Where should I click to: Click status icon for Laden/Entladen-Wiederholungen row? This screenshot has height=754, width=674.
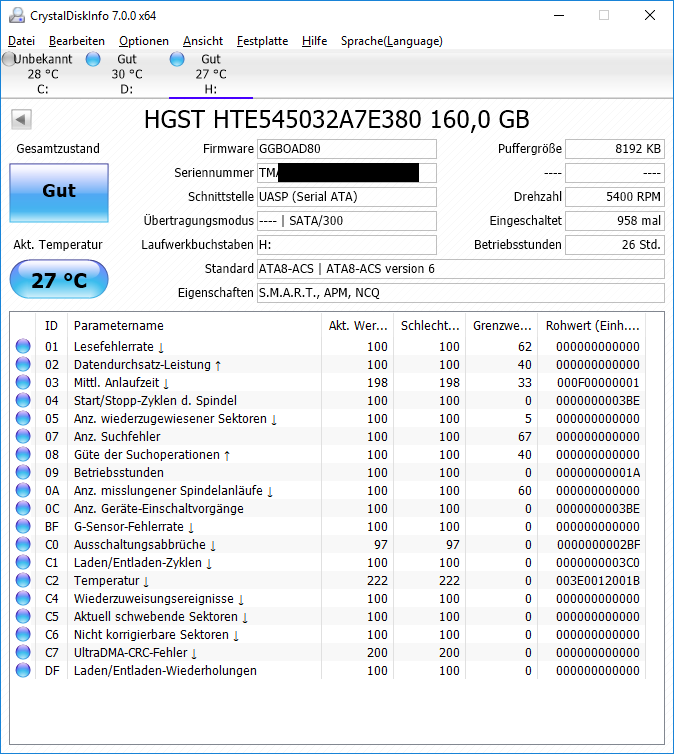click(23, 670)
